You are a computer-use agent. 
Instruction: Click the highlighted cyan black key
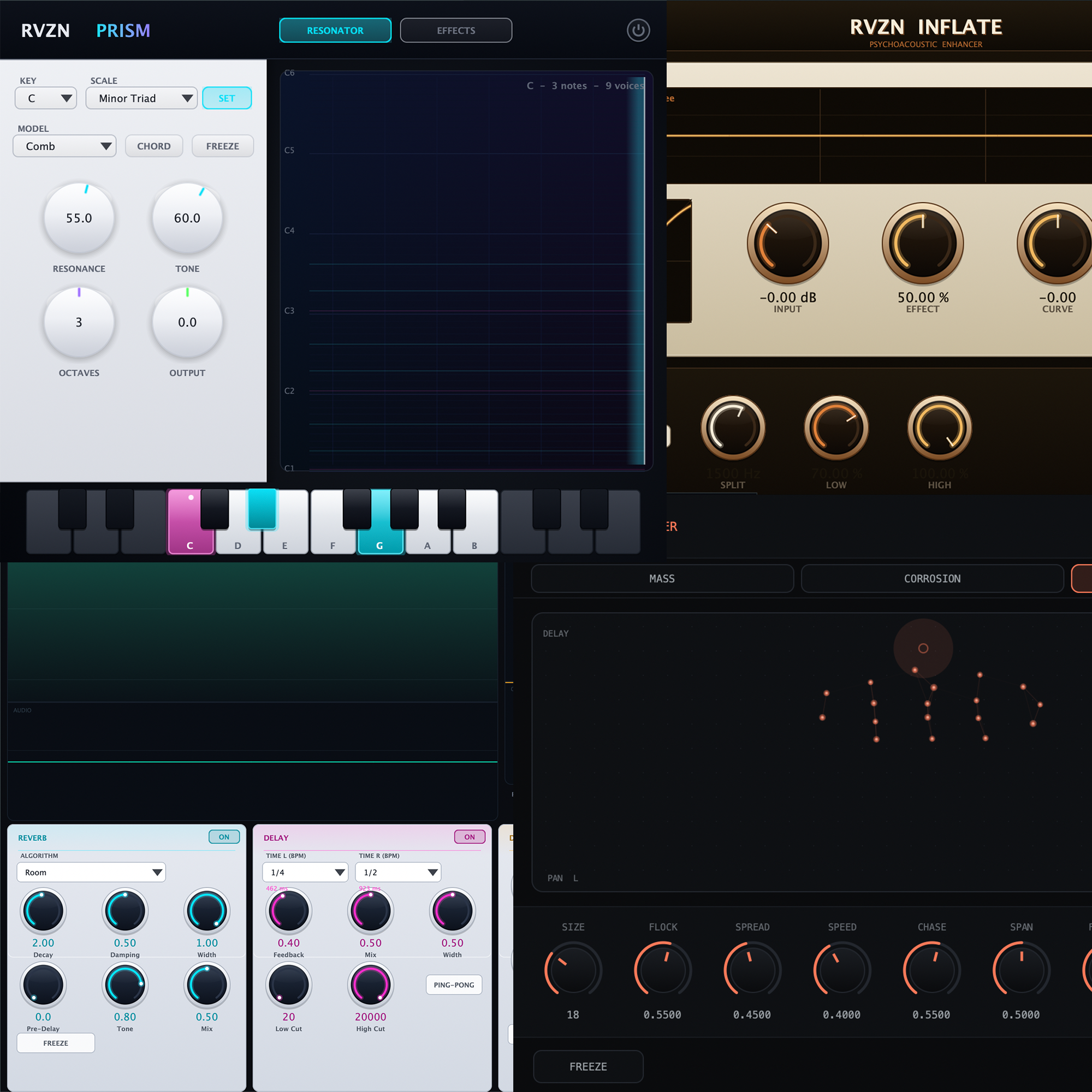262,509
